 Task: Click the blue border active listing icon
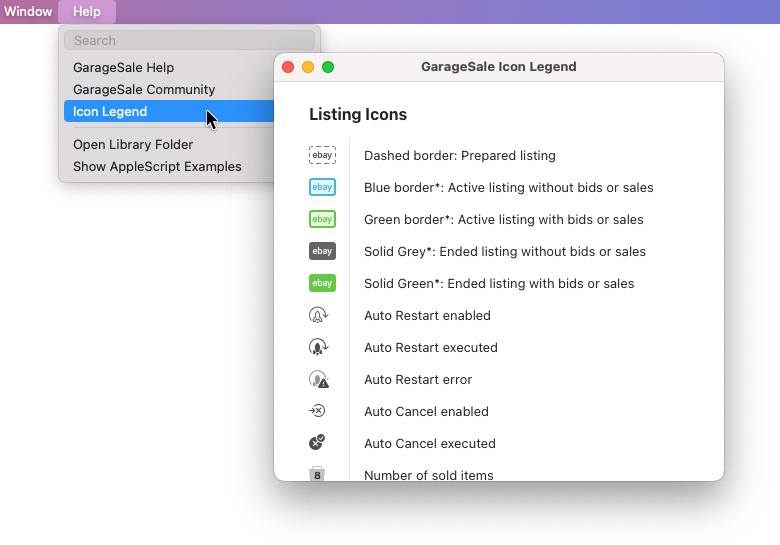322,187
